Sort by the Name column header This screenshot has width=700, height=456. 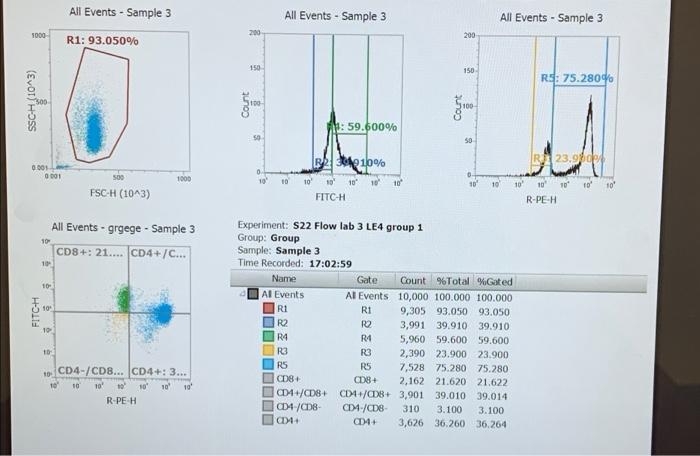point(284,279)
